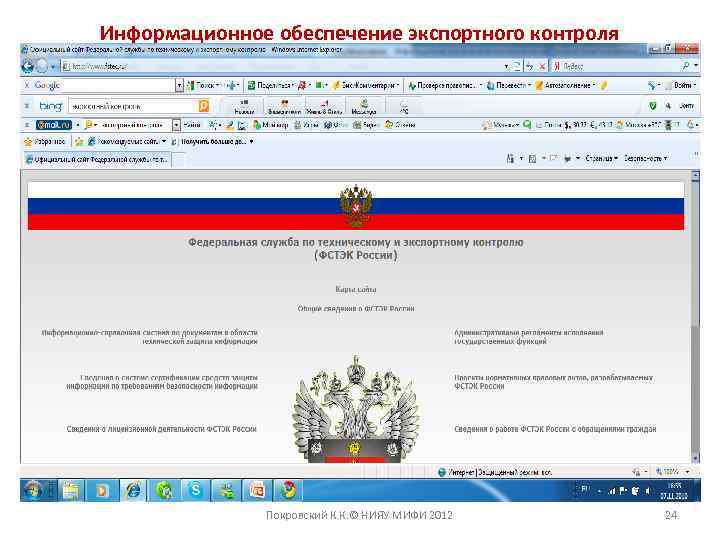
Task: Close the Bing toolbar with its X
Action: 27,106
